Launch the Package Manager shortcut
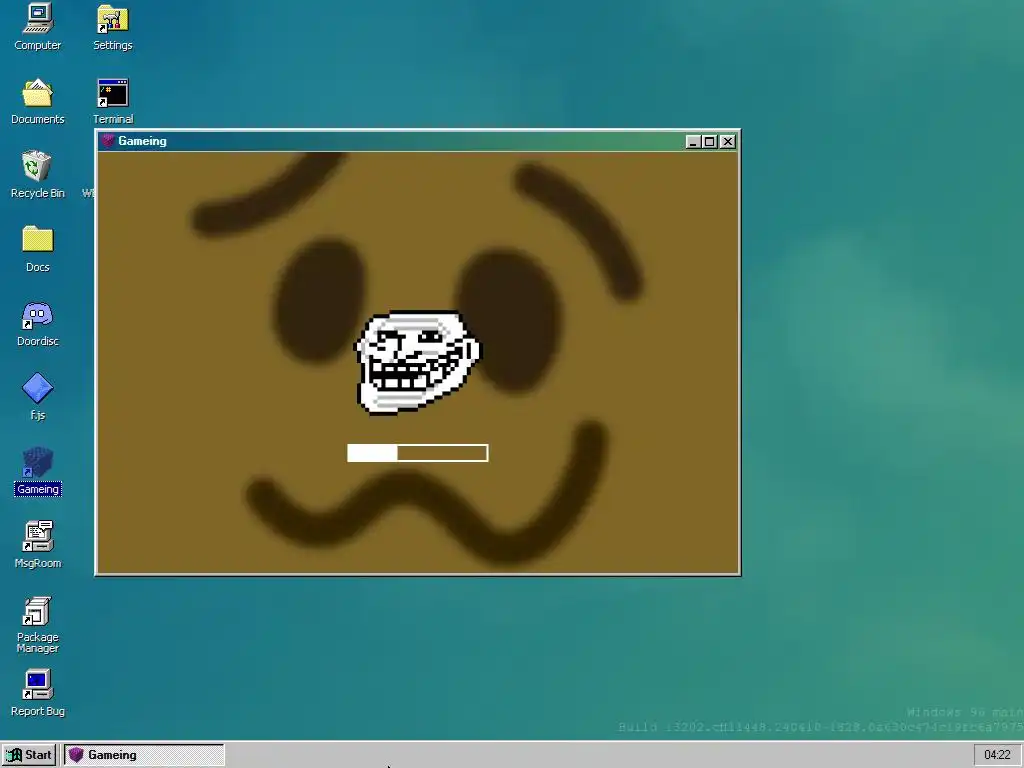Screen dimensions: 1024x768 (x=37, y=624)
